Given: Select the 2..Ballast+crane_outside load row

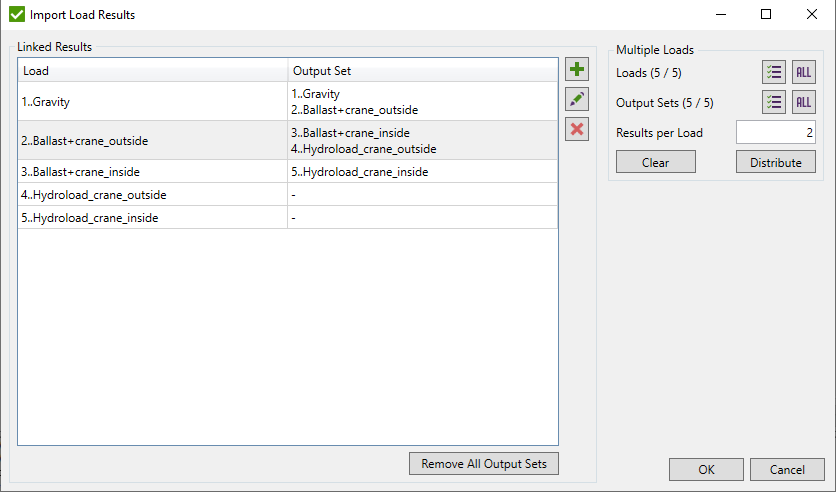Looking at the screenshot, I should [152, 141].
